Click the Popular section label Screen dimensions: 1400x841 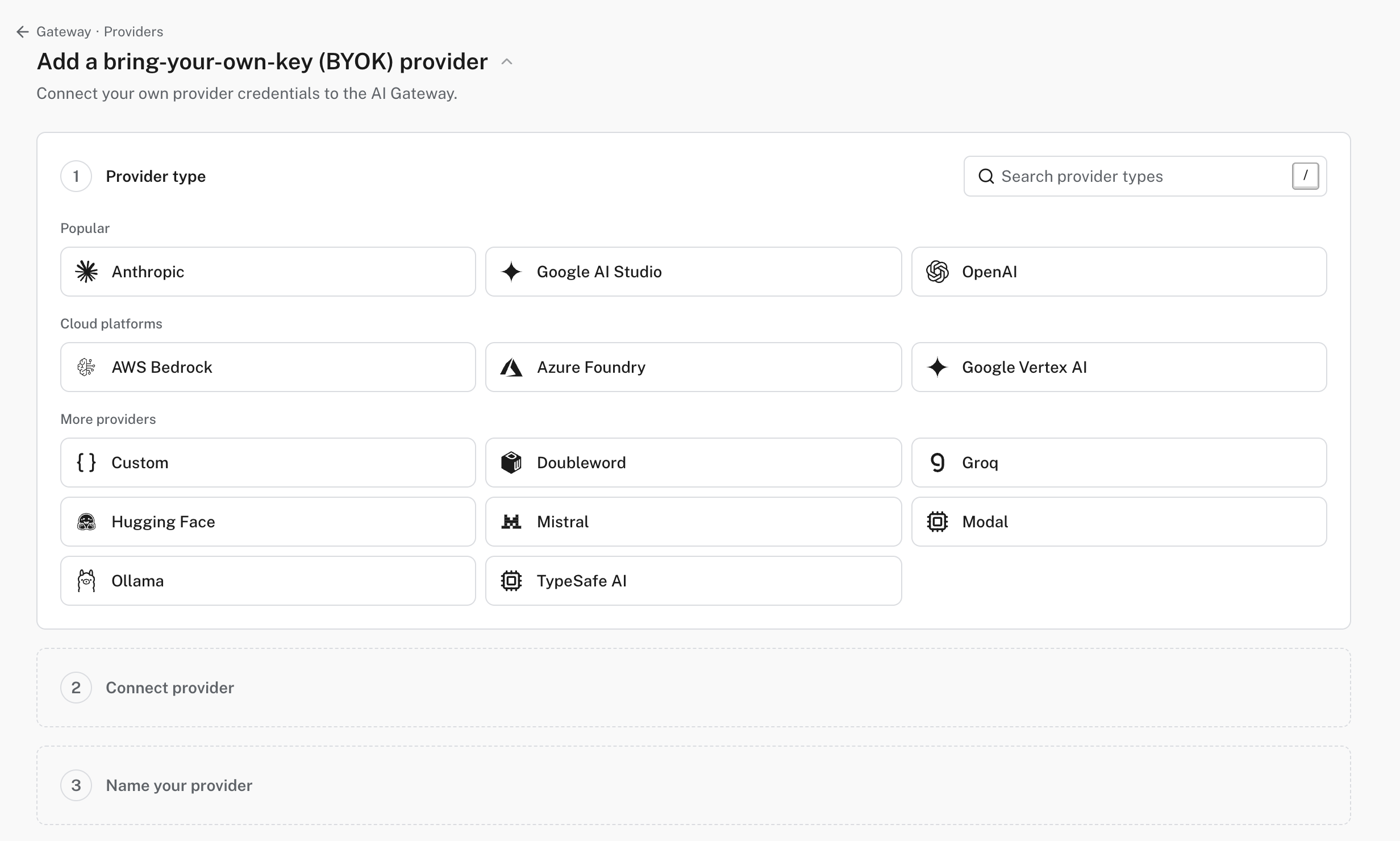(x=85, y=228)
